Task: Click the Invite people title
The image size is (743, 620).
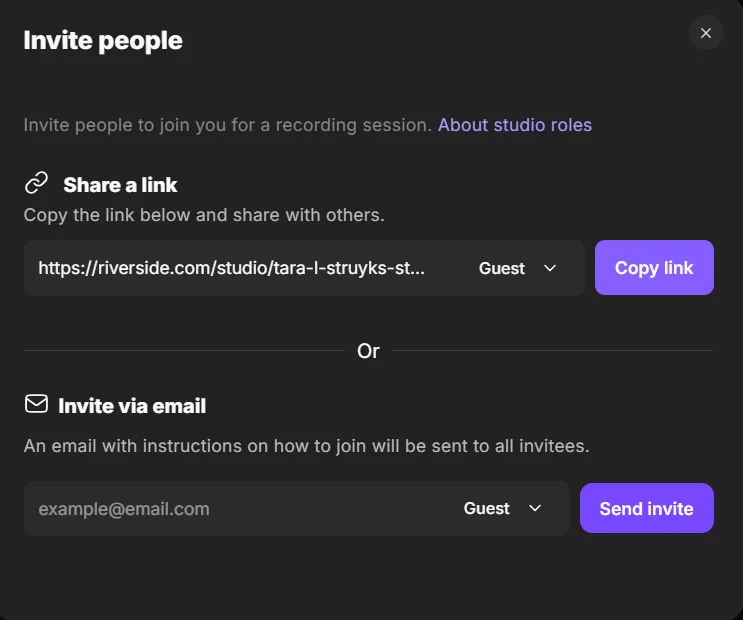Action: [x=103, y=41]
